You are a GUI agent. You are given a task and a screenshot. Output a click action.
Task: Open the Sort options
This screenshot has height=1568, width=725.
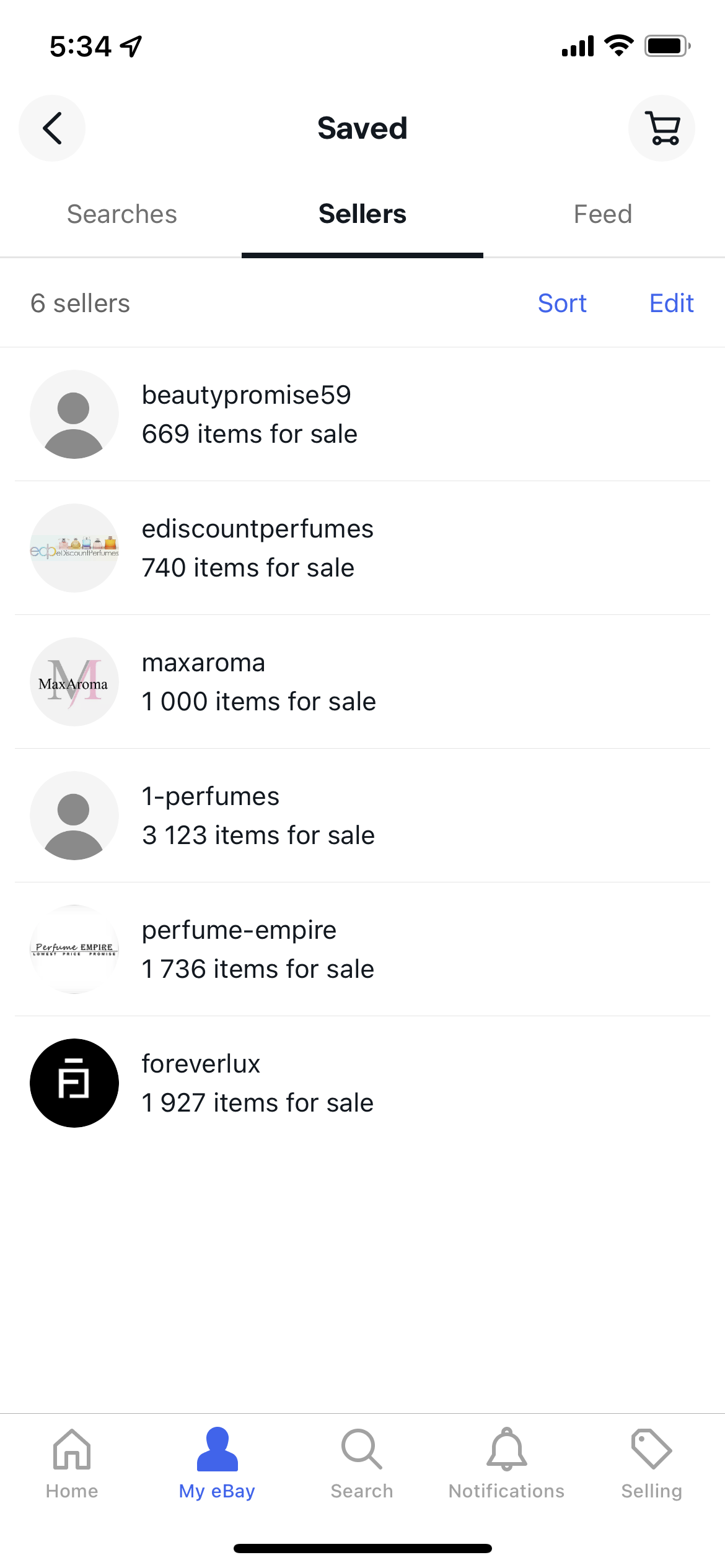(x=562, y=303)
